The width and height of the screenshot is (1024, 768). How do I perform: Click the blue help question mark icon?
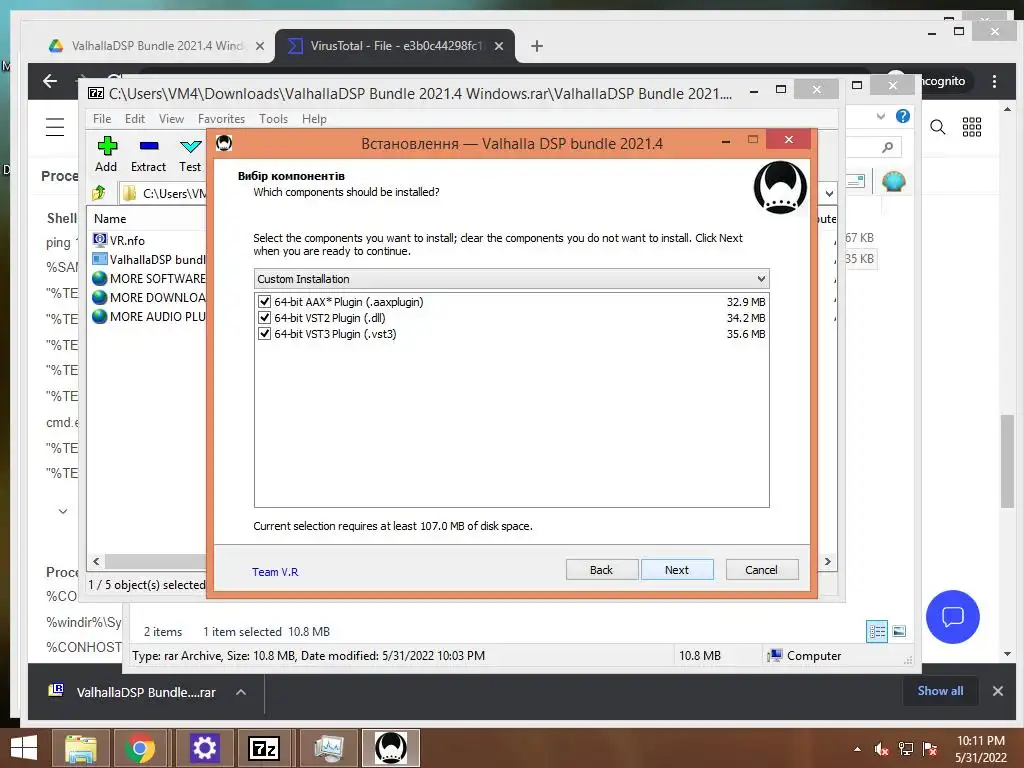click(x=903, y=116)
